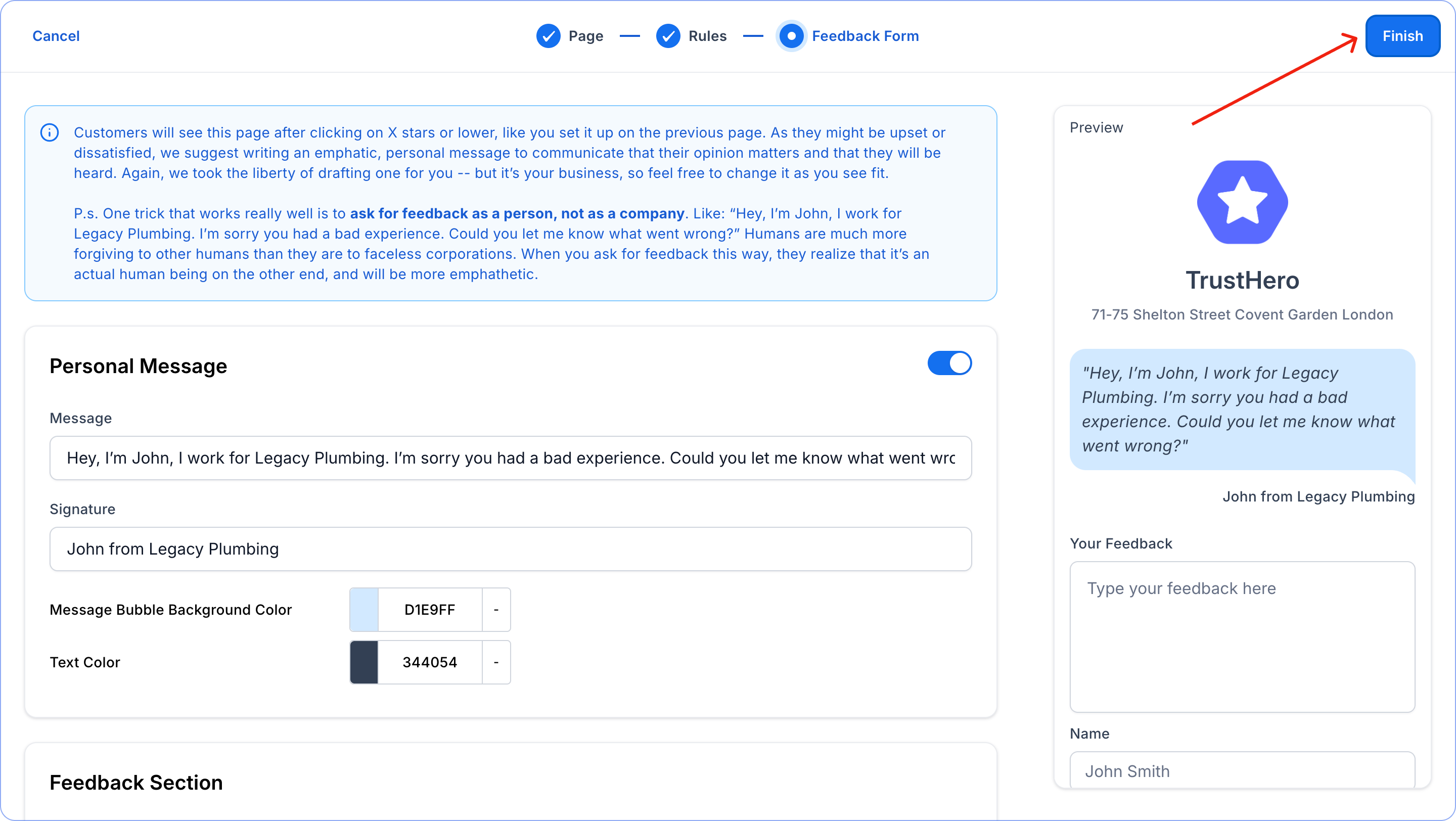Click the preview Name field John Smith
Image resolution: width=1456 pixels, height=821 pixels.
(1242, 771)
